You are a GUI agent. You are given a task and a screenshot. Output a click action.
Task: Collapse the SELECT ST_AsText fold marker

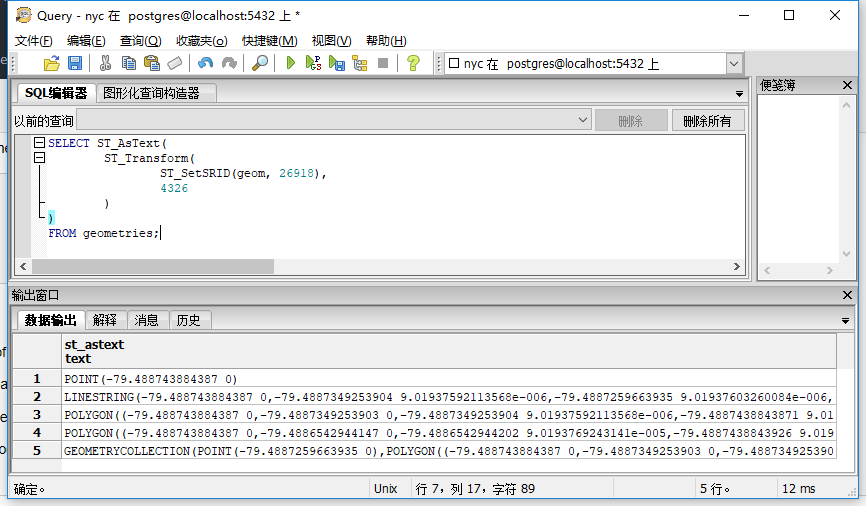tap(39, 143)
